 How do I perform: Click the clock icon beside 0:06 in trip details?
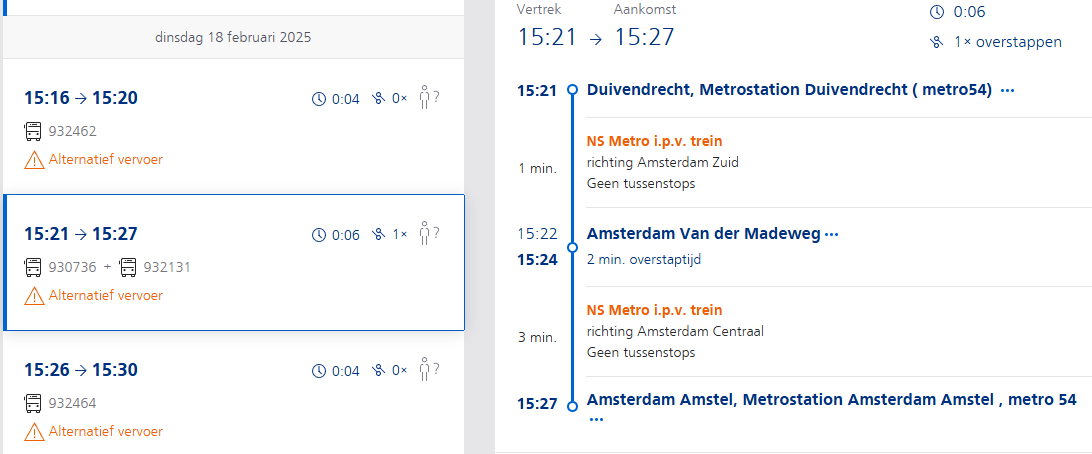click(937, 12)
